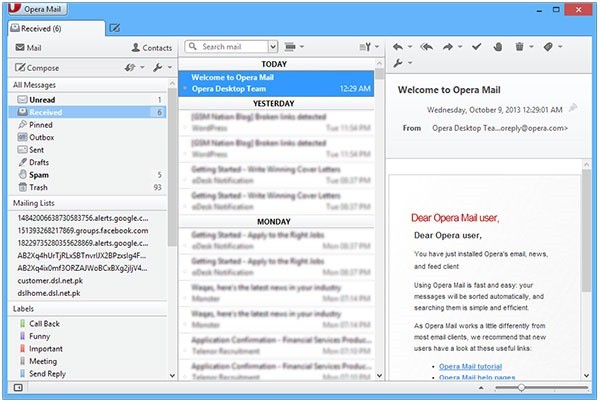
Task: Open mailing list dslhome.dsl.net.pk
Action: pos(49,293)
